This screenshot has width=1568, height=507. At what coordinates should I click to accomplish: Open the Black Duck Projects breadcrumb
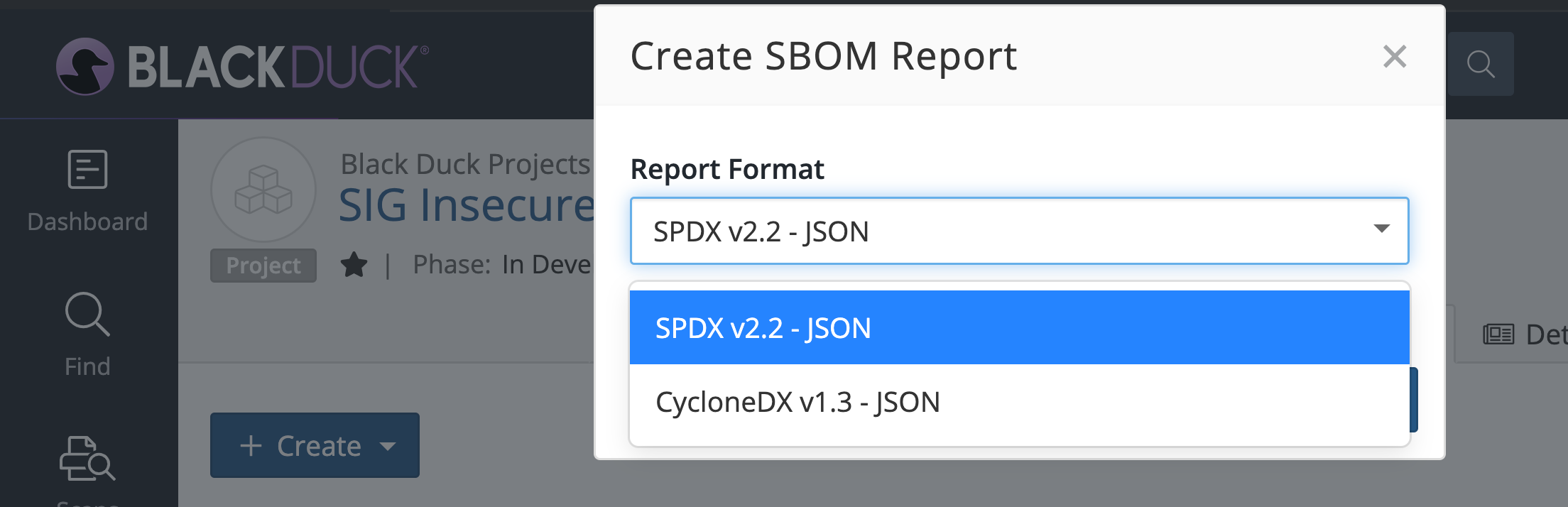click(x=462, y=164)
